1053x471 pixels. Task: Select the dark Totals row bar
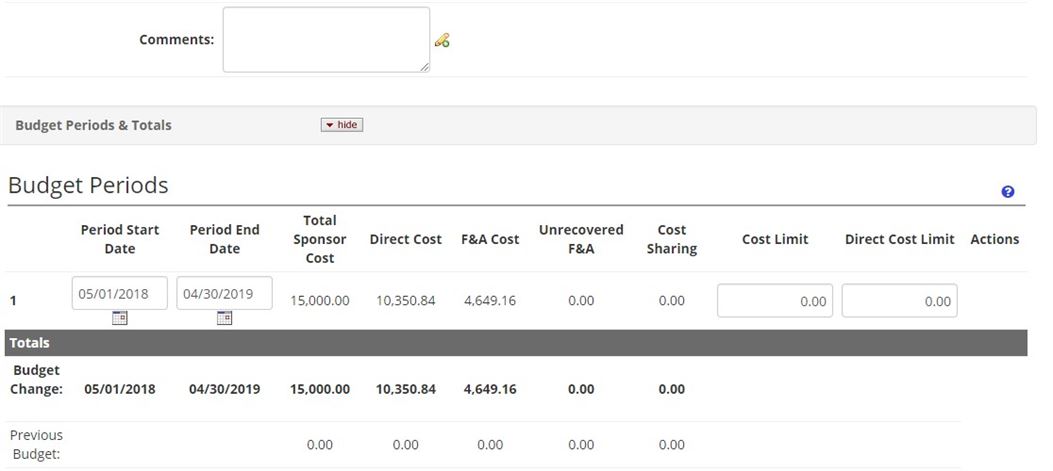(515, 343)
